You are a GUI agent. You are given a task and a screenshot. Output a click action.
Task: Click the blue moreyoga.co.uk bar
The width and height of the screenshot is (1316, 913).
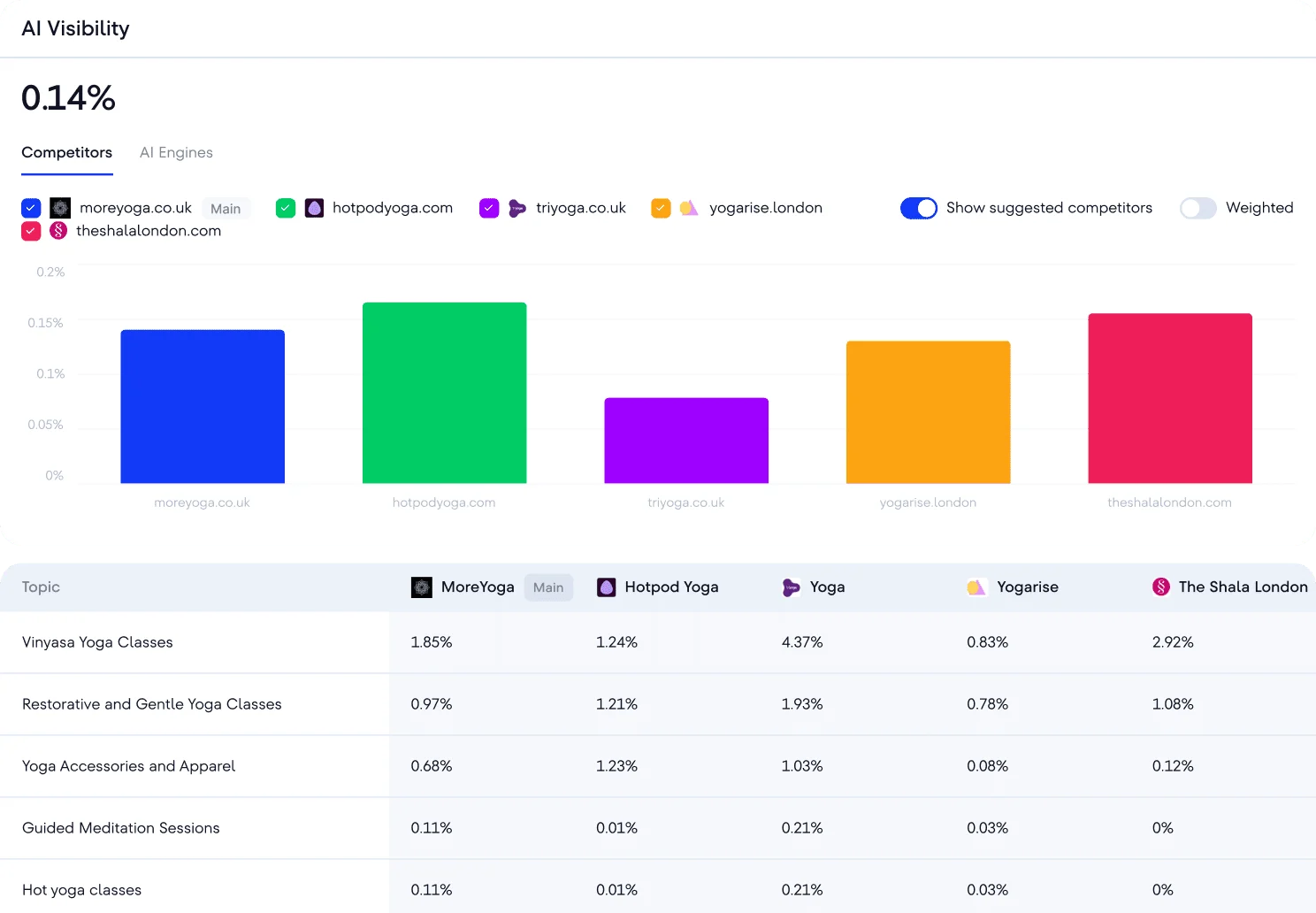[x=203, y=407]
